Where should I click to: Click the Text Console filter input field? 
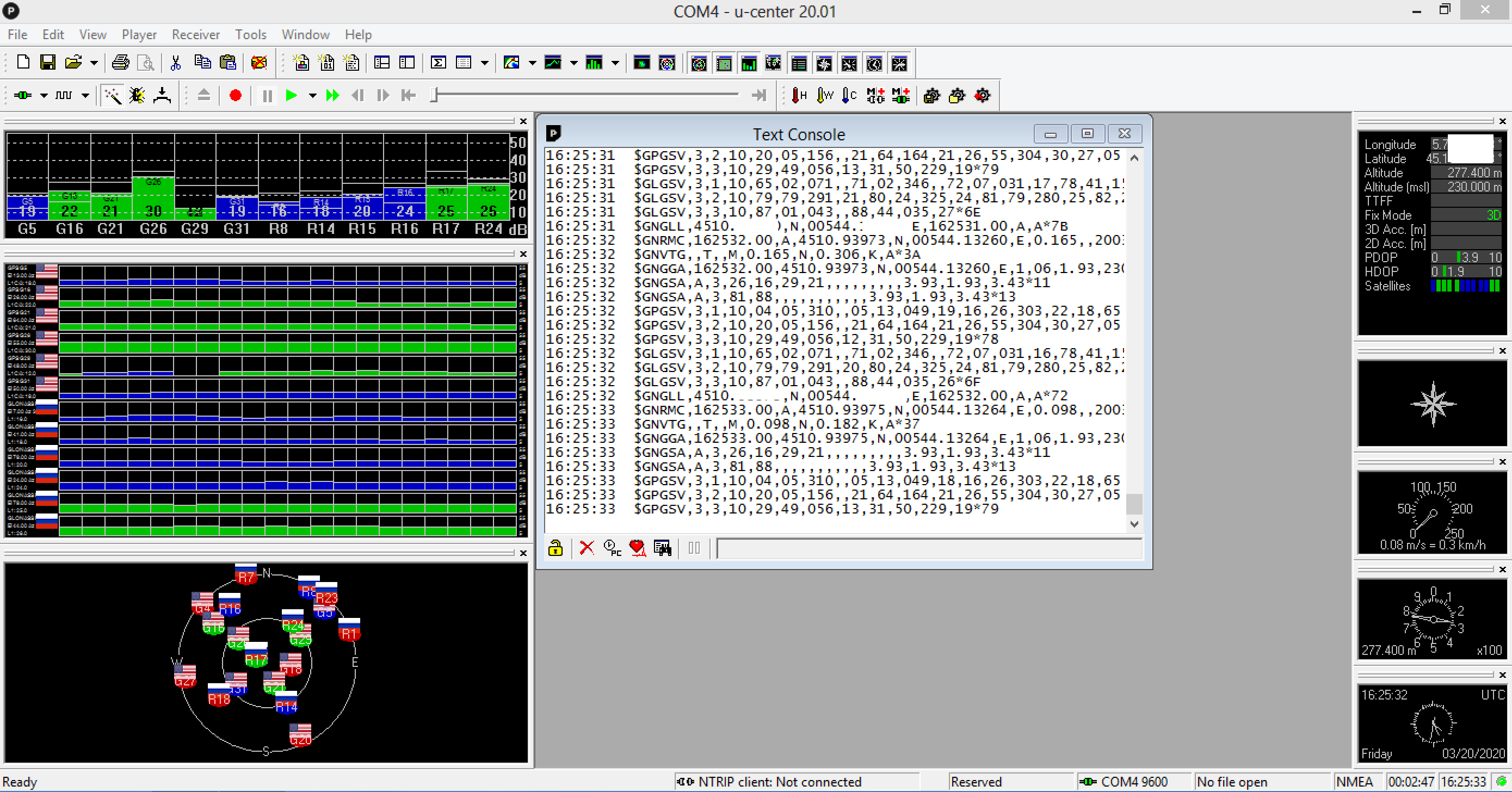[x=929, y=548]
